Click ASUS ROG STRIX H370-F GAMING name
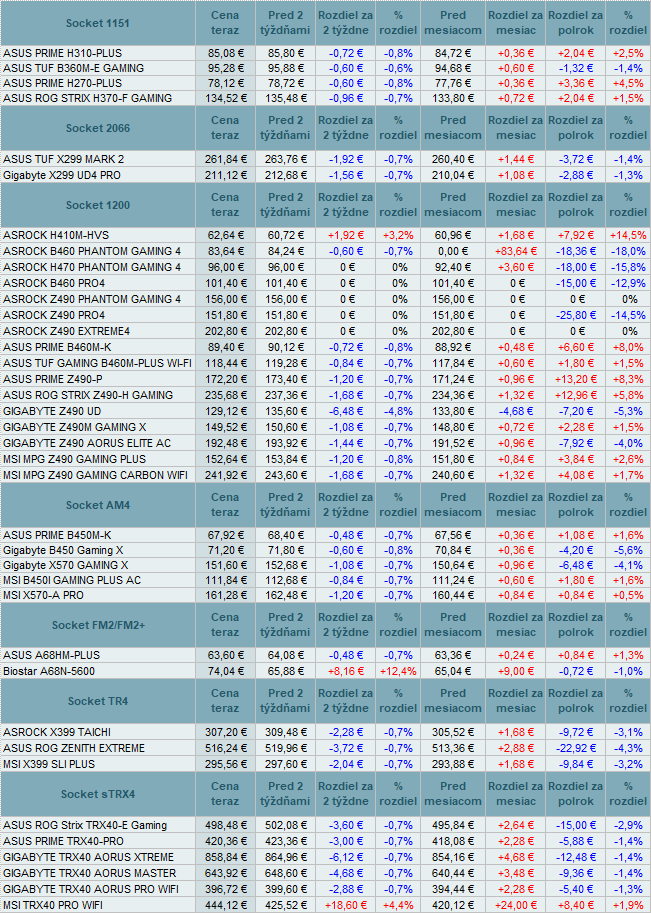The width and height of the screenshot is (651, 913). click(87, 98)
